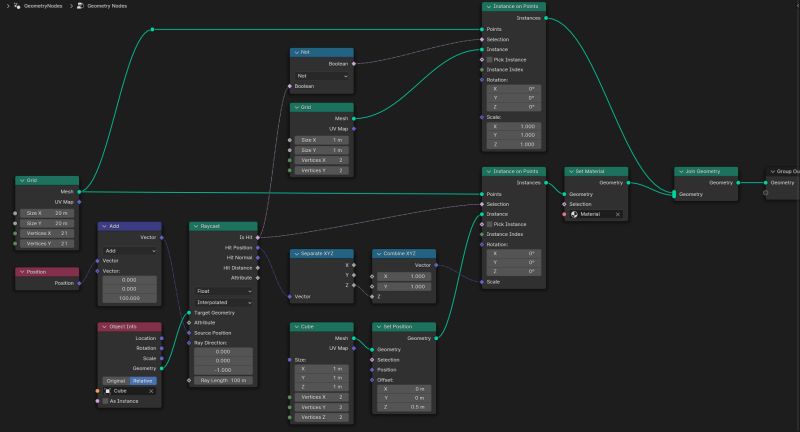Click the Size X 20 m field on Grid
The height and width of the screenshot is (432, 800).
(x=47, y=213)
